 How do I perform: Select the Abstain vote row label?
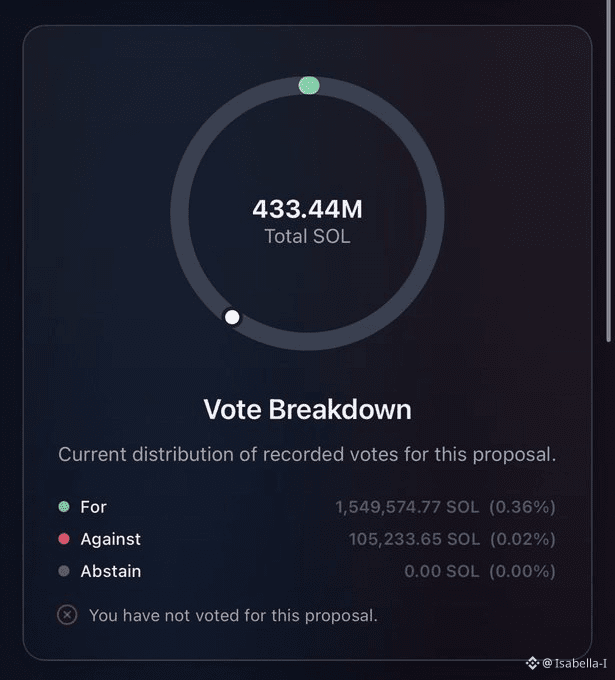[111, 571]
